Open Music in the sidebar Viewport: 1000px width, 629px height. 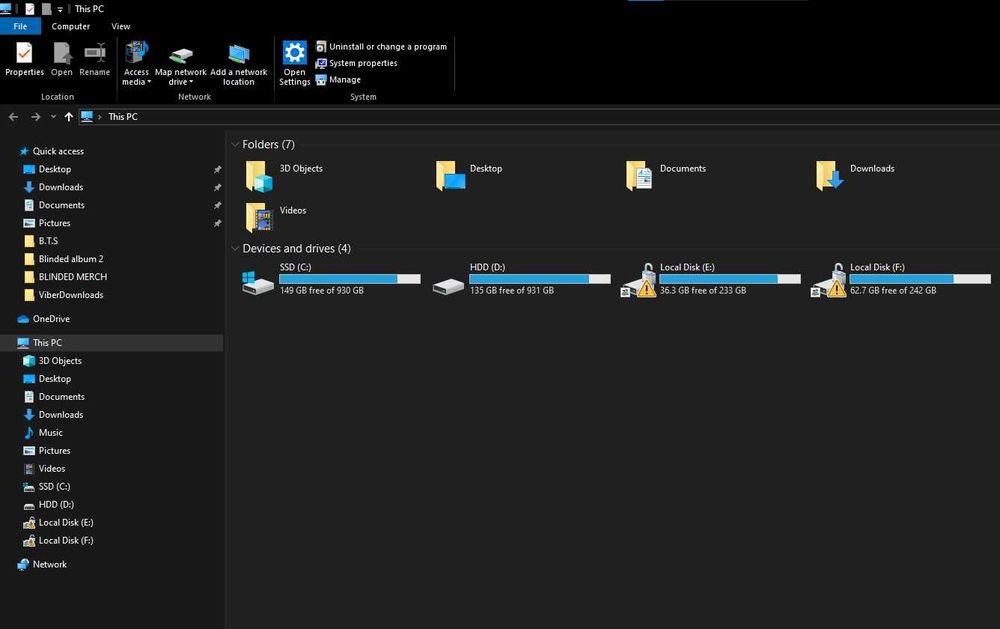pyautogui.click(x=50, y=432)
